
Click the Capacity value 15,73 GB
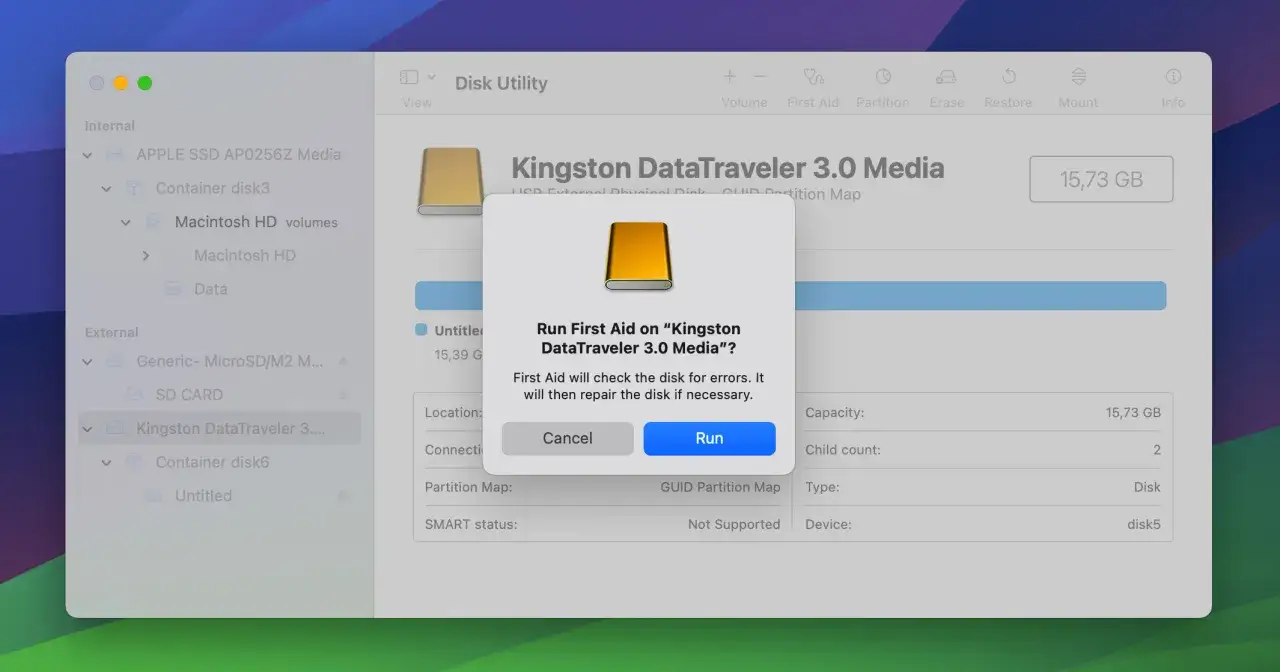coord(1133,412)
